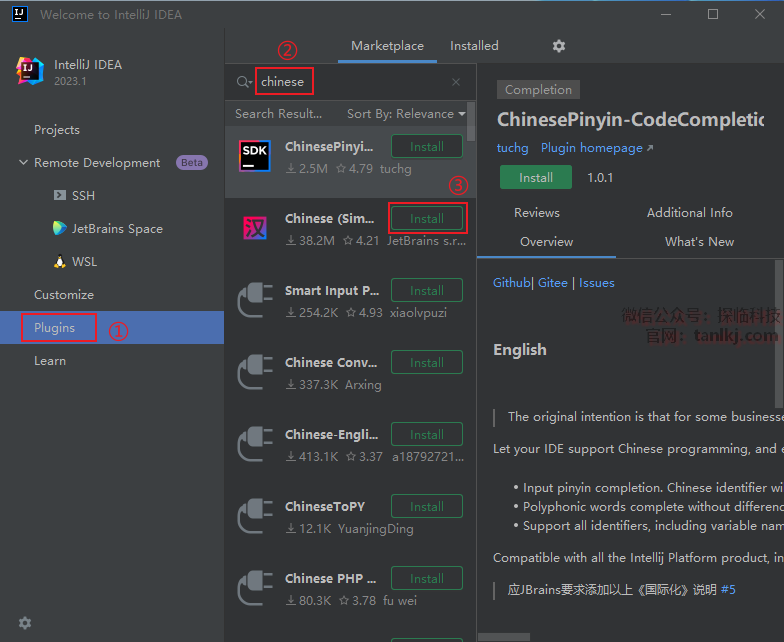The height and width of the screenshot is (642, 784).
Task: Open the Overview tab
Action: (546, 242)
